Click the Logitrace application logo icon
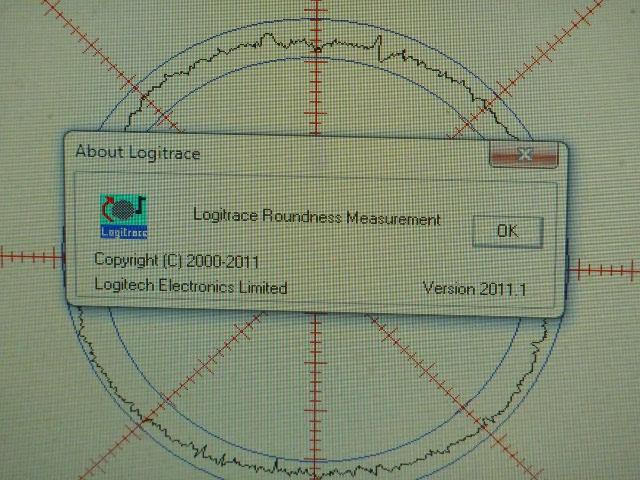 pos(124,216)
